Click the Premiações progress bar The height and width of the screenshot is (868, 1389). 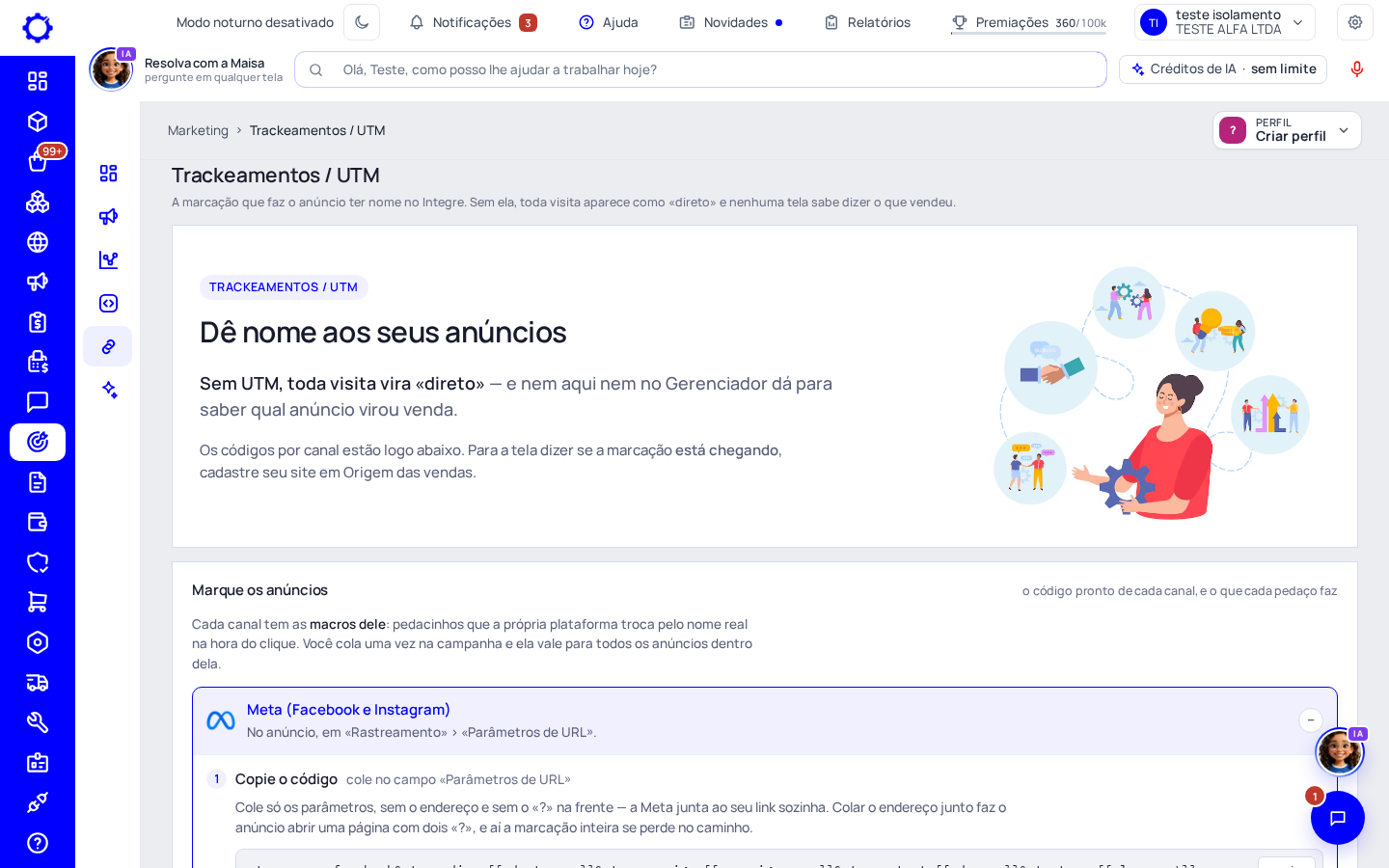[x=1028, y=34]
